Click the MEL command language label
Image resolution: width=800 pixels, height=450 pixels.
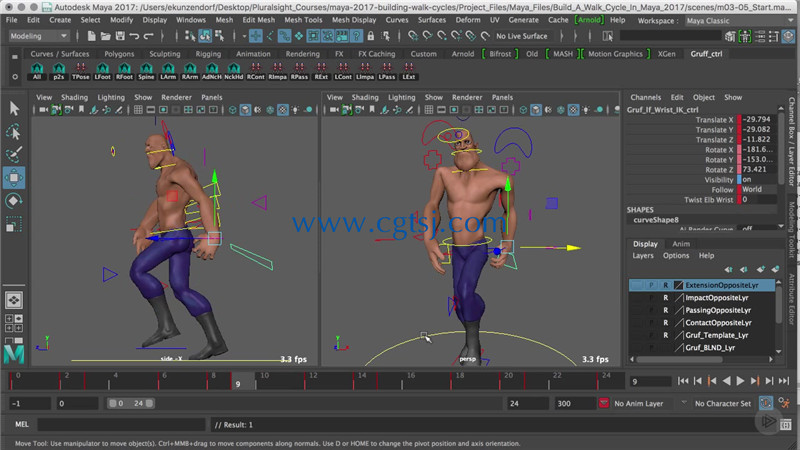coord(22,424)
